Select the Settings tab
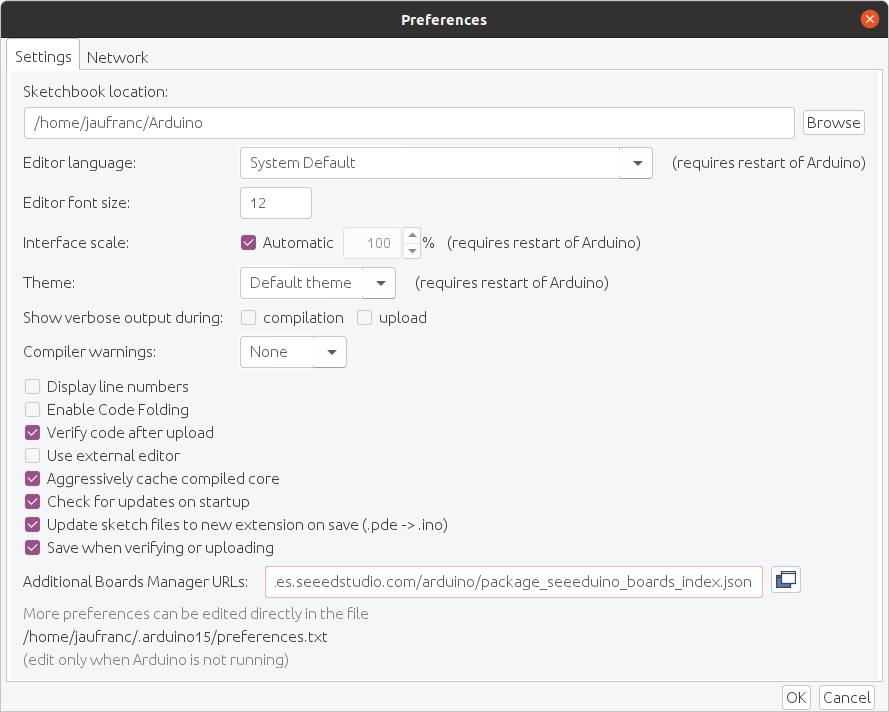This screenshot has width=889, height=712. click(43, 57)
